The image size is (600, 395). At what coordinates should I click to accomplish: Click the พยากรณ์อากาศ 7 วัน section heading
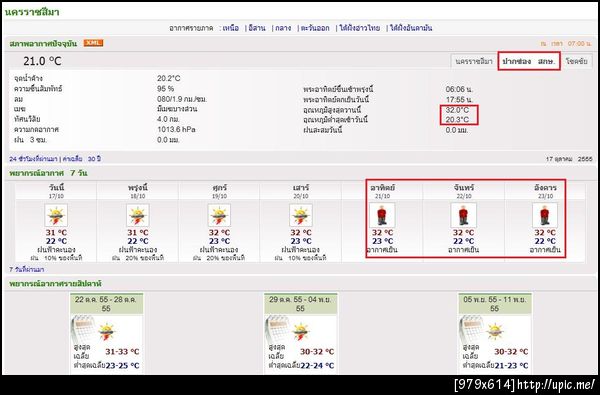pos(48,173)
